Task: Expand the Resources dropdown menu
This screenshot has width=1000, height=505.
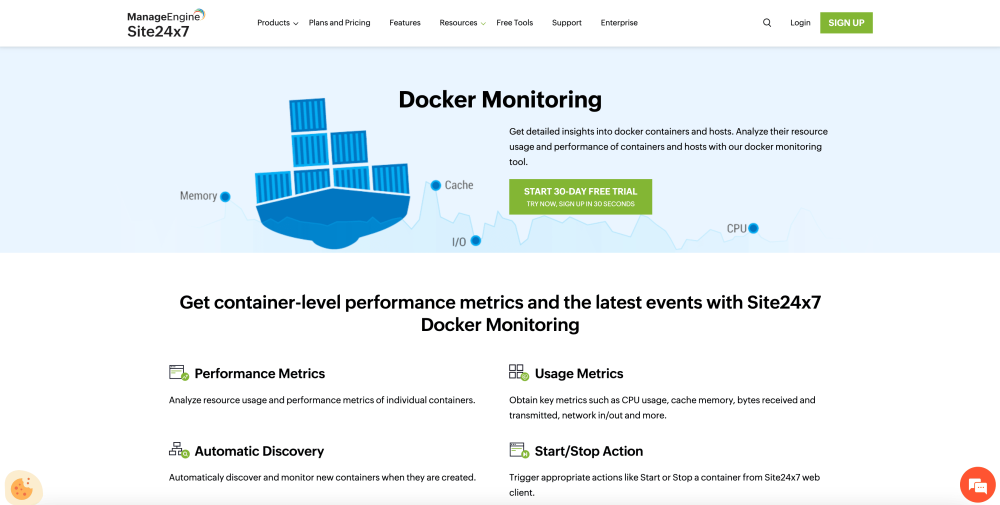Action: (462, 23)
